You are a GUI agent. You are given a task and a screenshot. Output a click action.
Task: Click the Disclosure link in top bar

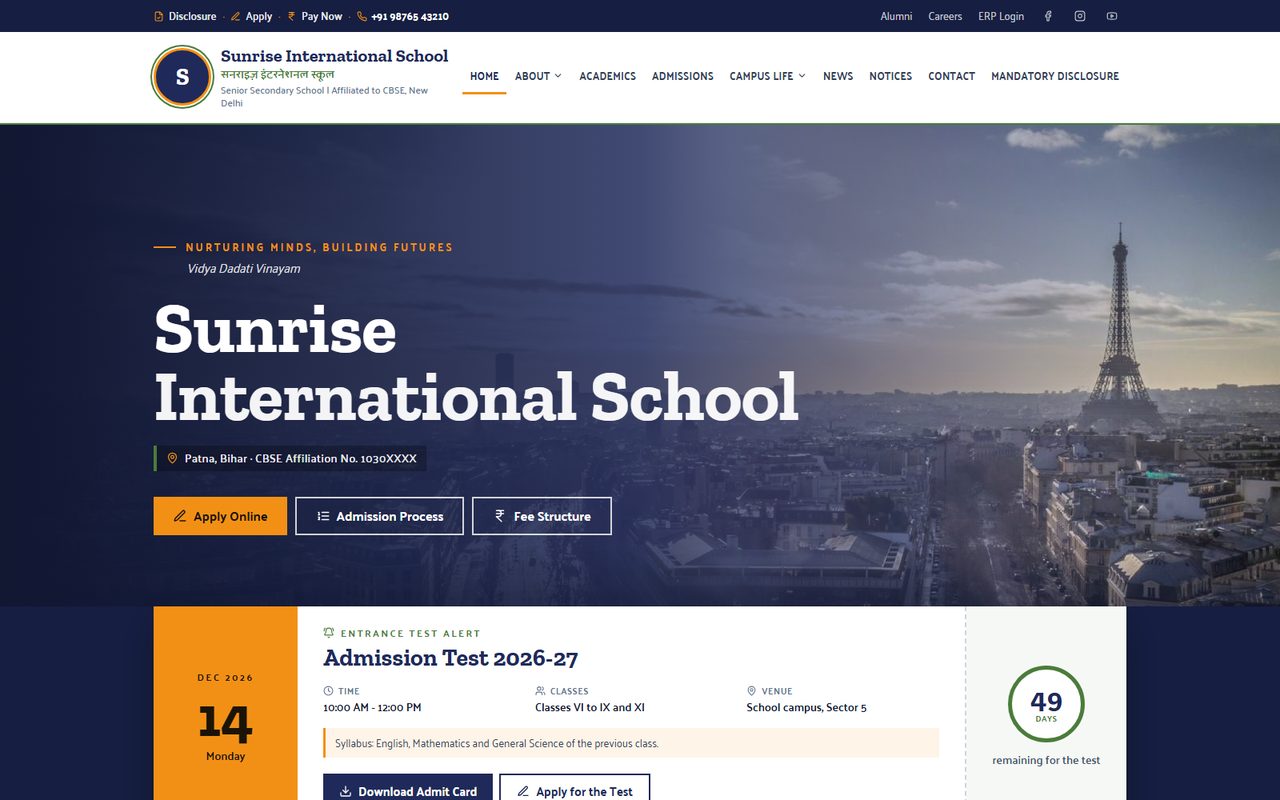pyautogui.click(x=185, y=16)
